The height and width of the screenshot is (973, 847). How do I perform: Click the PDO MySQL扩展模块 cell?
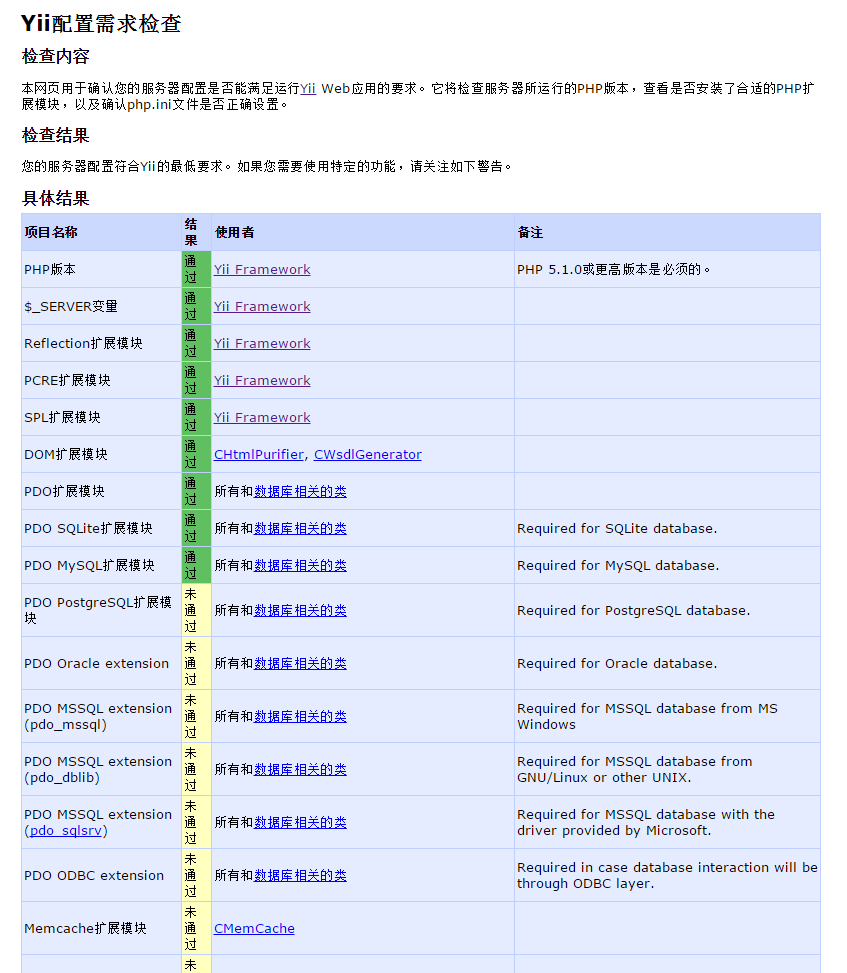coord(101,565)
